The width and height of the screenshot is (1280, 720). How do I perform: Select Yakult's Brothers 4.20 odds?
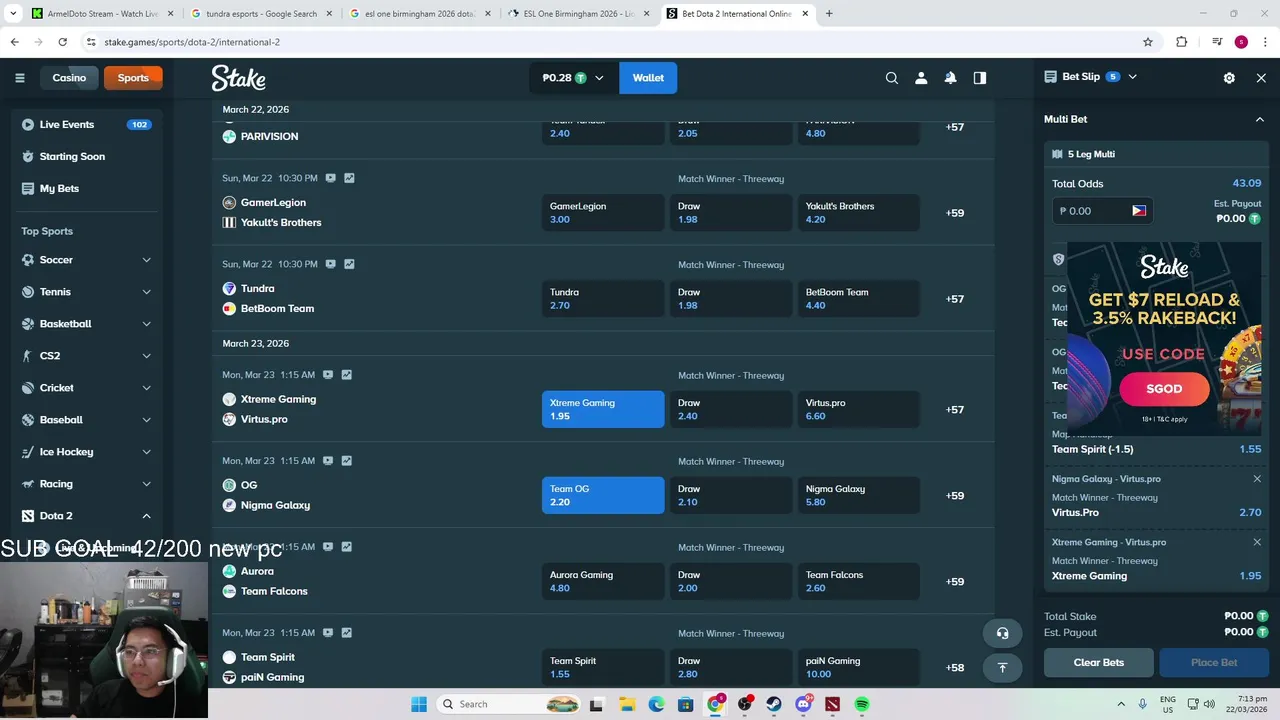[859, 213]
